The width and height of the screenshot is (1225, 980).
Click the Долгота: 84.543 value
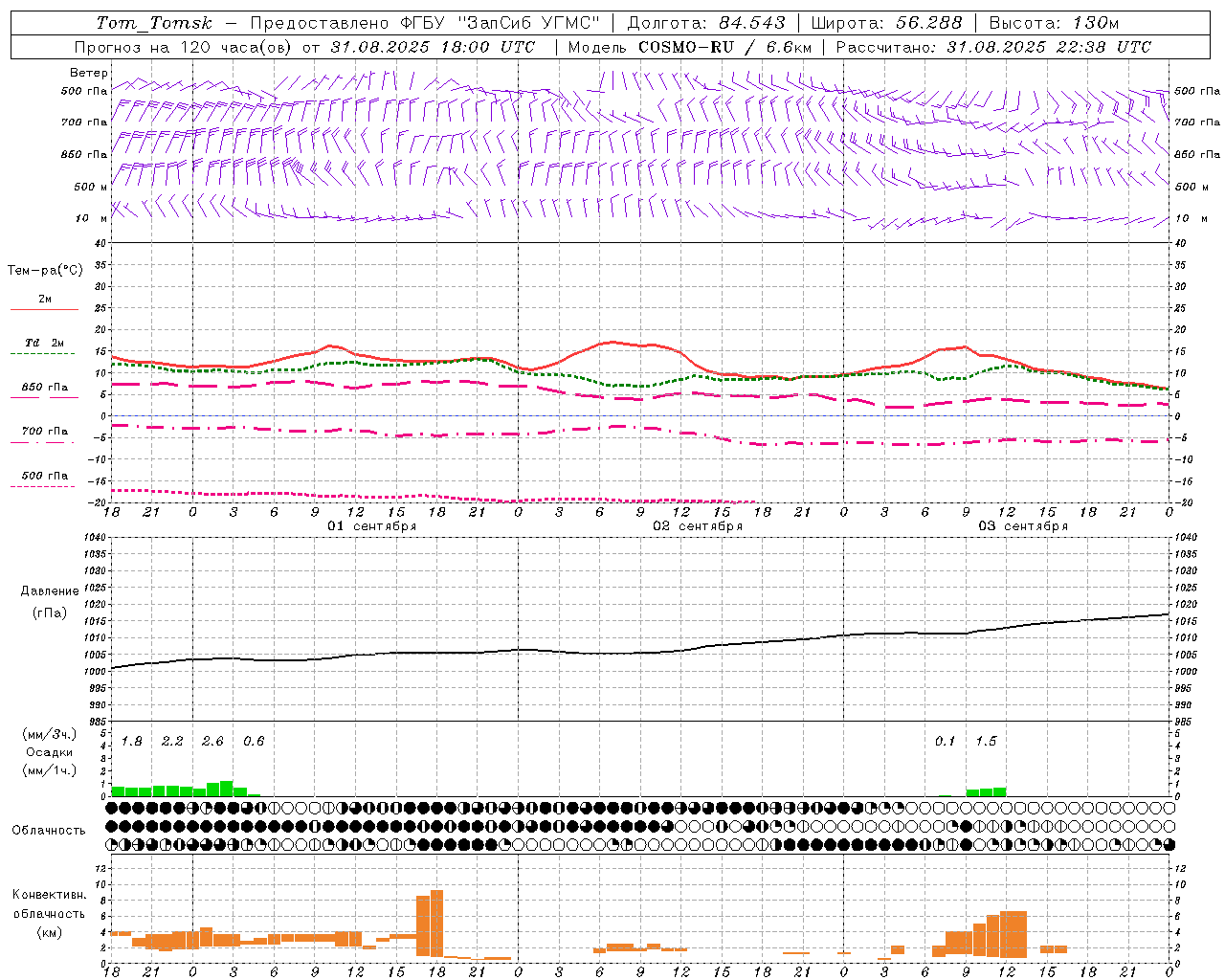pyautogui.click(x=705, y=22)
